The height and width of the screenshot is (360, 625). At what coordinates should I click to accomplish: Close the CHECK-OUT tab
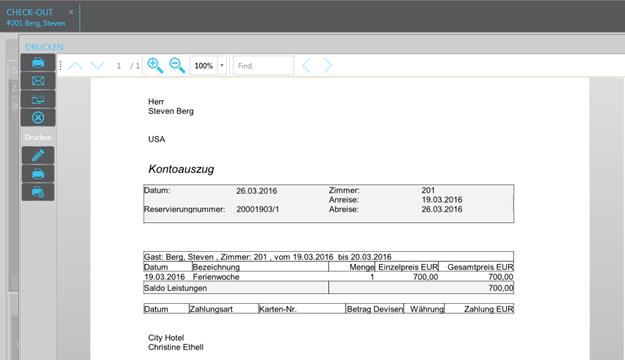click(x=71, y=12)
